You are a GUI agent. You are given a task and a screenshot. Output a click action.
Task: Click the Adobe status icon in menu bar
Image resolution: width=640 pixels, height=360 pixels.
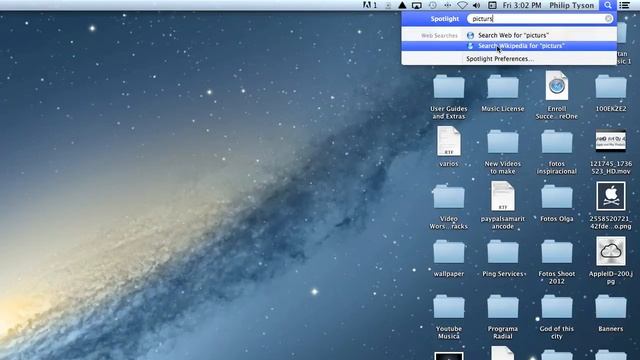tap(370, 5)
